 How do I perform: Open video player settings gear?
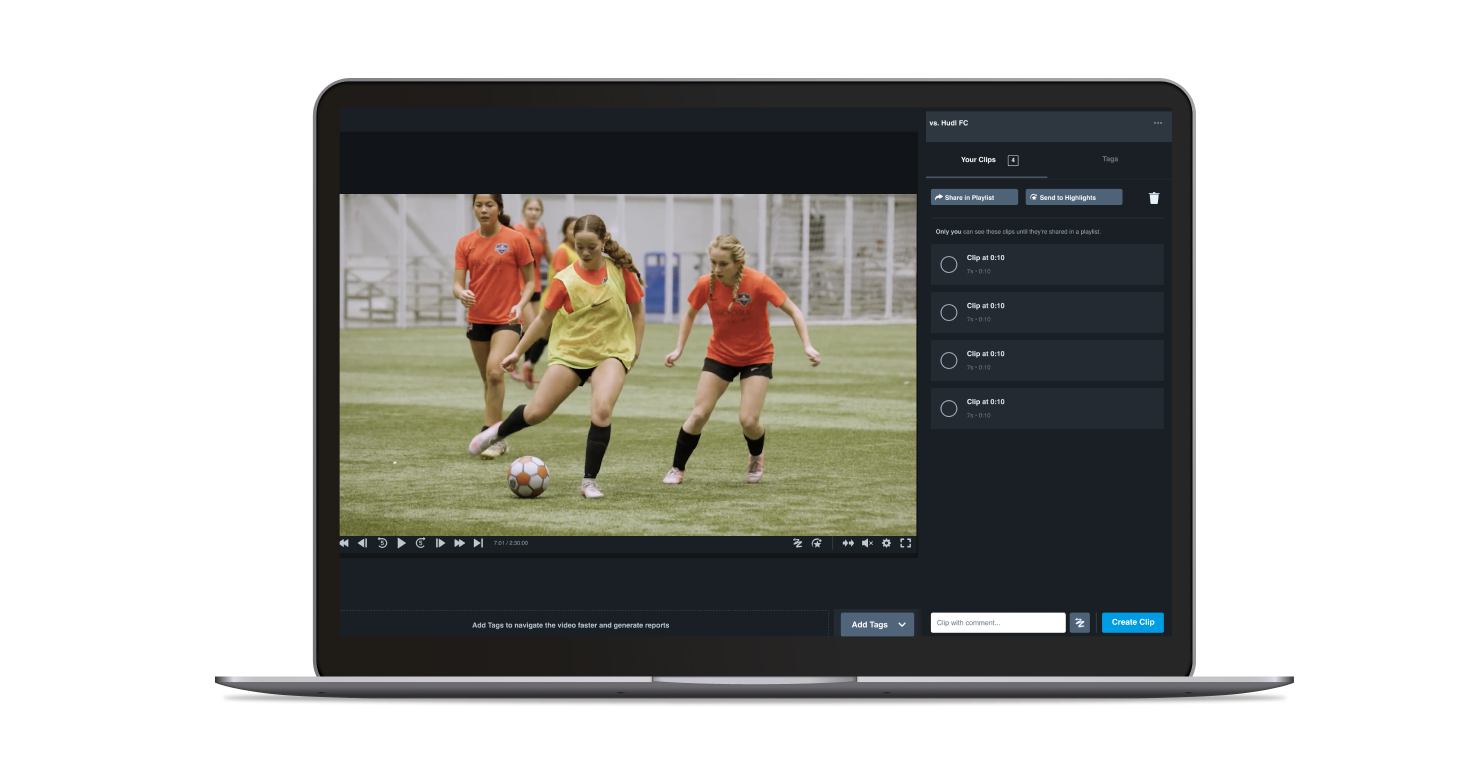[x=886, y=543]
